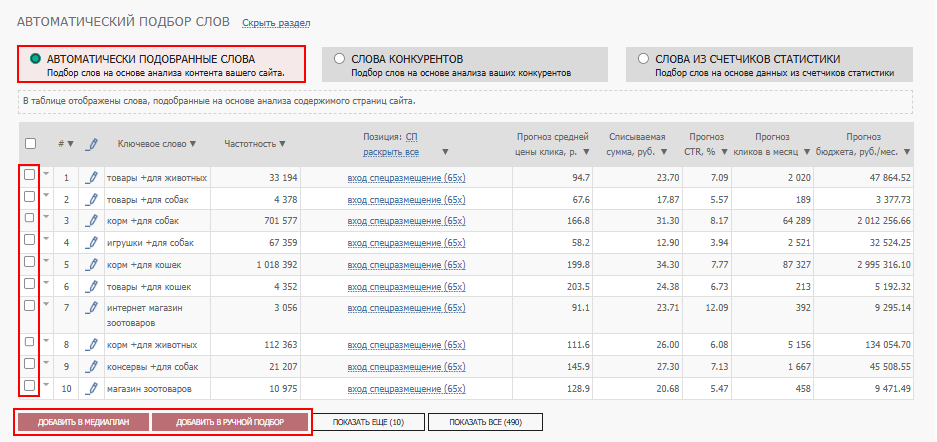The image size is (937, 442).
Task: Click pencil edit icon for «корм +для собак»
Action: tap(92, 220)
